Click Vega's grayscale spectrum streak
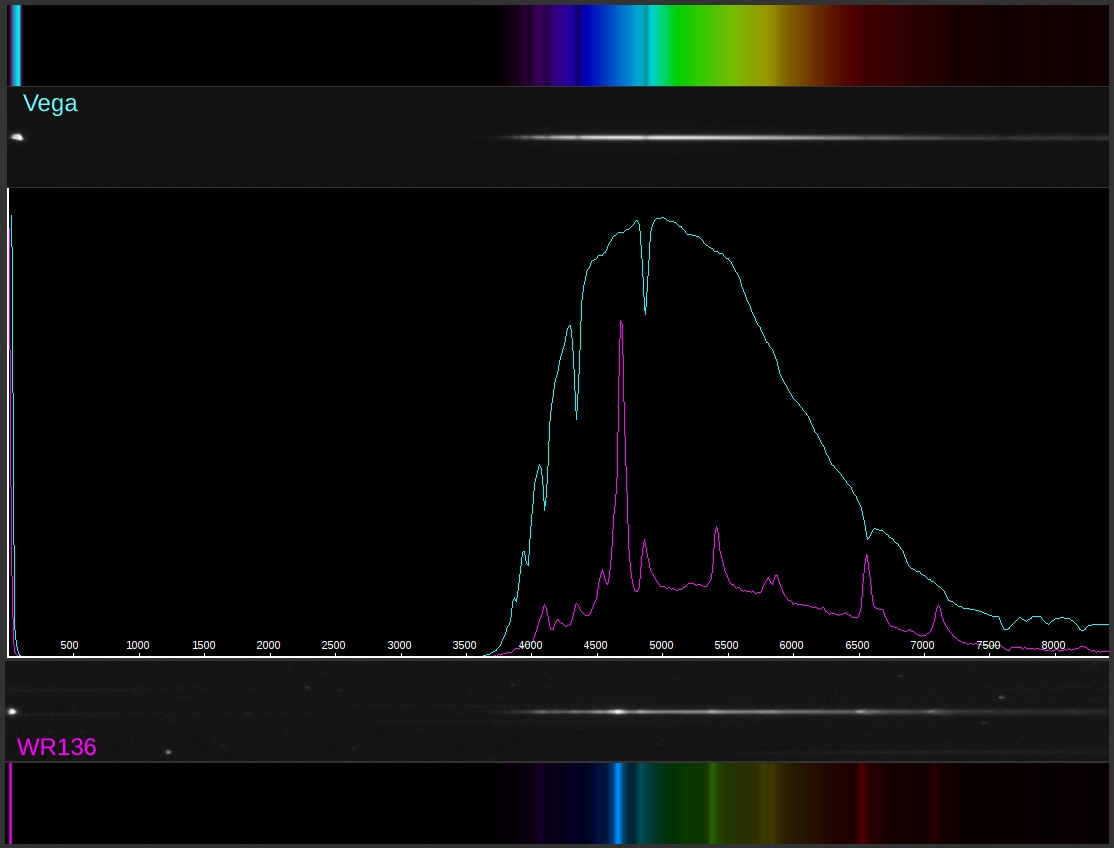This screenshot has width=1114, height=848. pos(803,137)
